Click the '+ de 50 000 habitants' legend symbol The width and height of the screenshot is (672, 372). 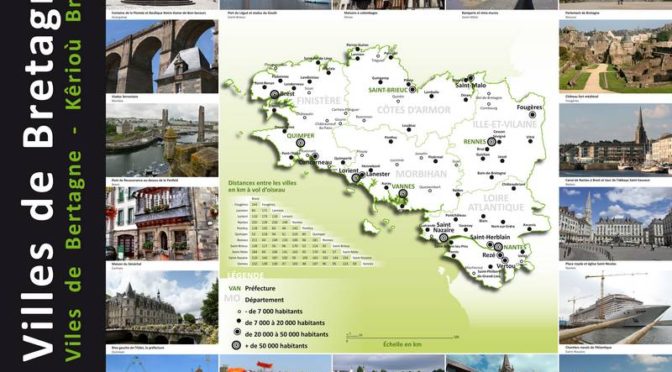[235, 345]
